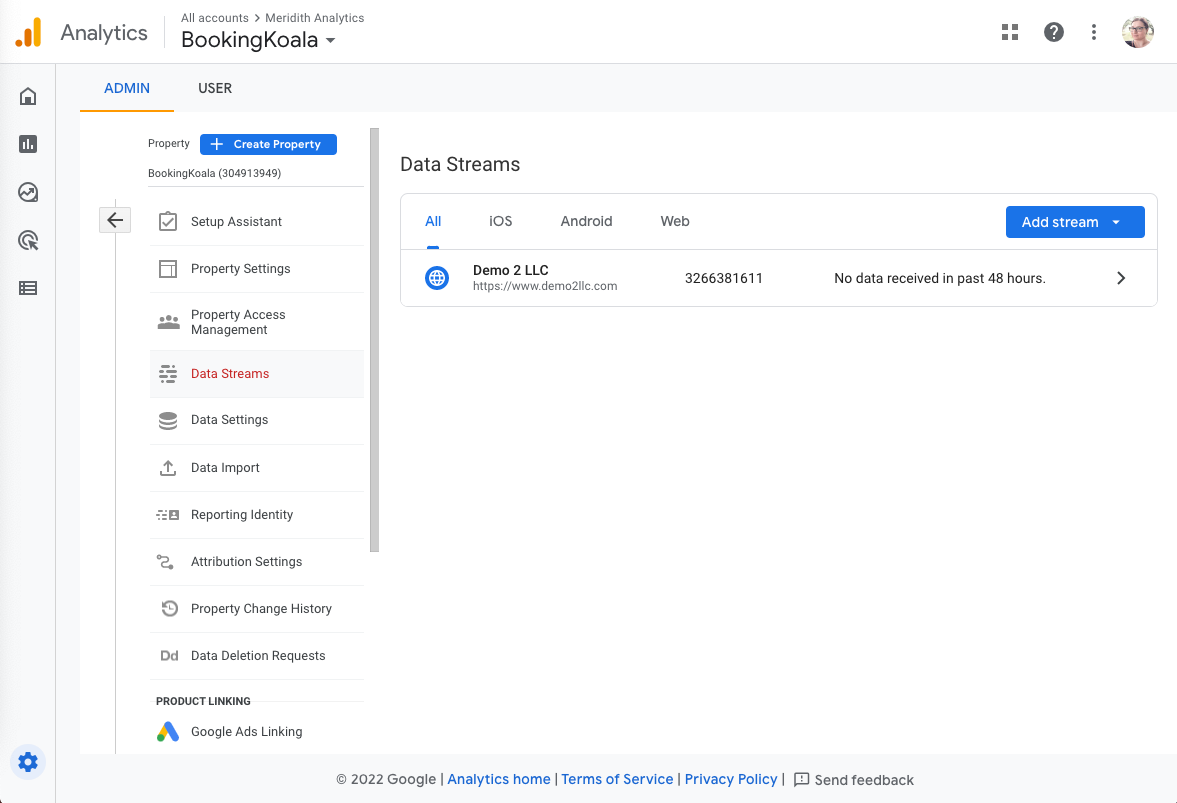This screenshot has height=803, width=1177.
Task: Select the iOS streams tab
Action: (500, 221)
